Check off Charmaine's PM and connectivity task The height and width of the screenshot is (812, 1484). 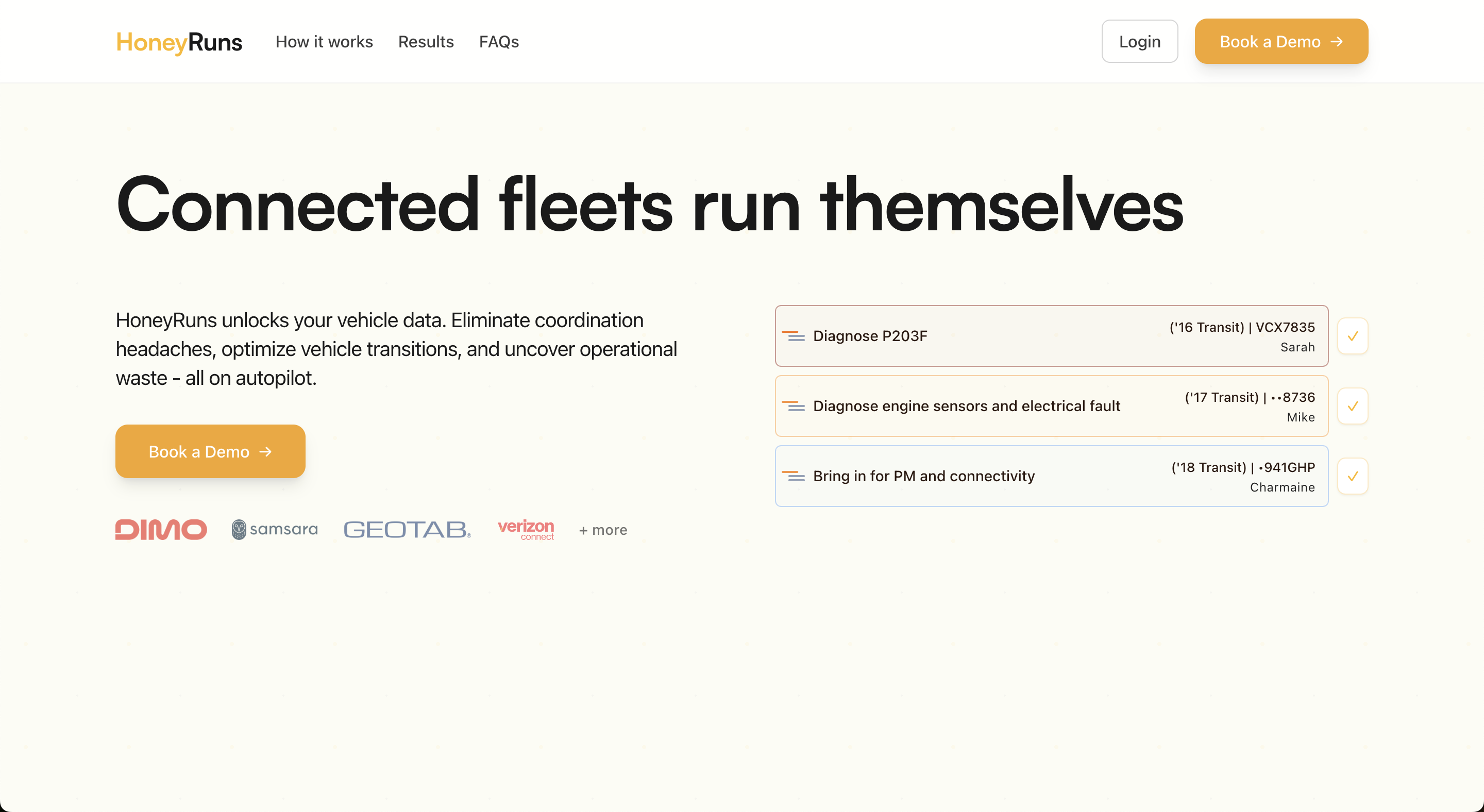click(x=1352, y=476)
